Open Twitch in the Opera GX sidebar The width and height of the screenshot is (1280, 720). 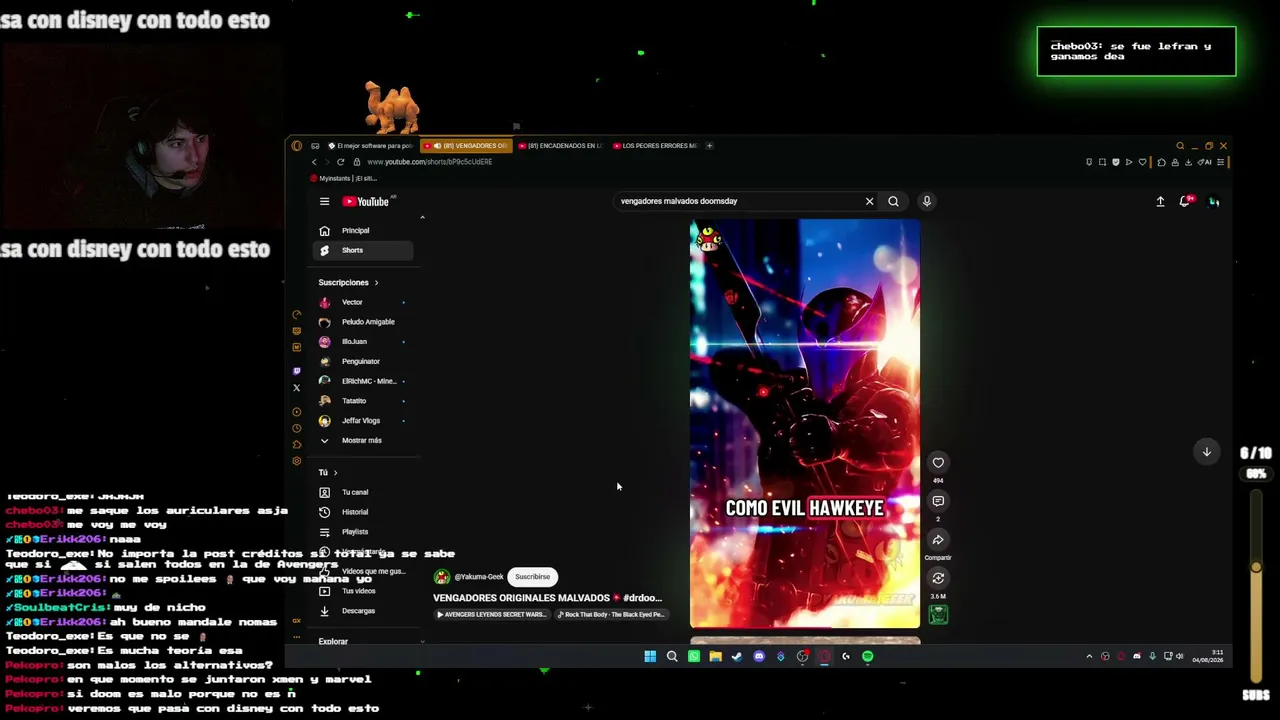(296, 371)
